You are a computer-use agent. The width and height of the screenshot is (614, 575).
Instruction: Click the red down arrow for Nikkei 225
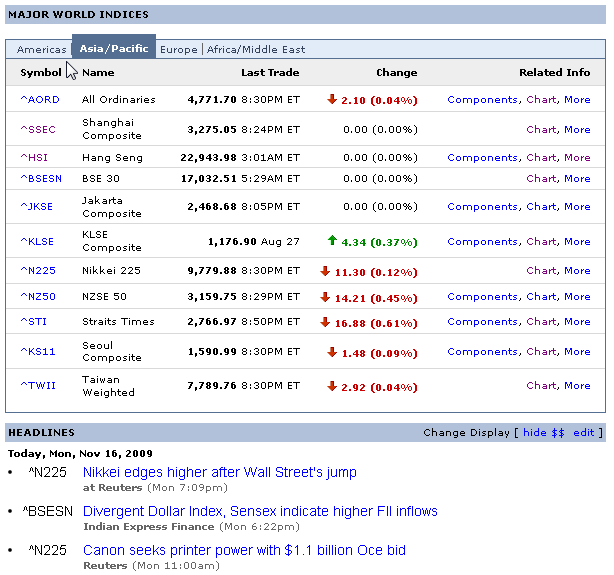click(x=325, y=271)
